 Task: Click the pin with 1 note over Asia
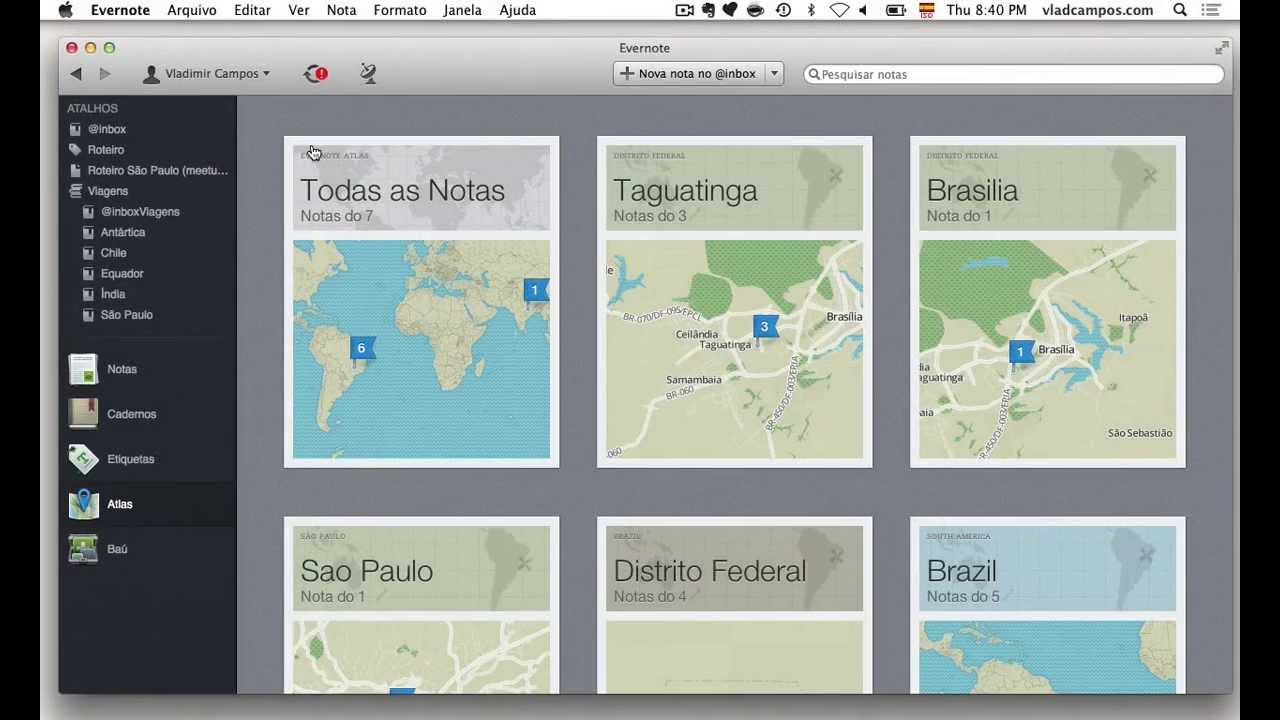point(535,291)
